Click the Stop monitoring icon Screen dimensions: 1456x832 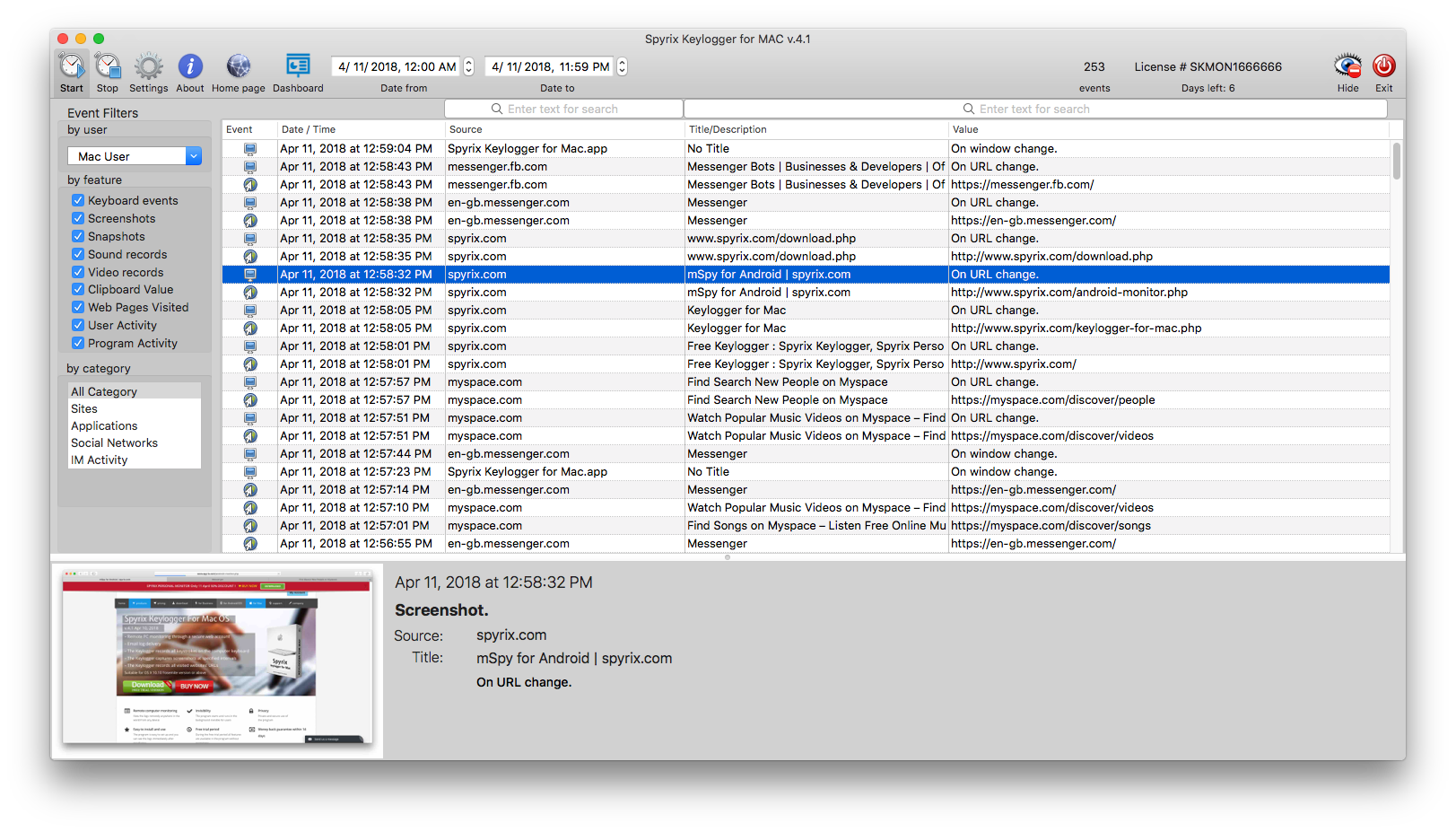click(108, 66)
